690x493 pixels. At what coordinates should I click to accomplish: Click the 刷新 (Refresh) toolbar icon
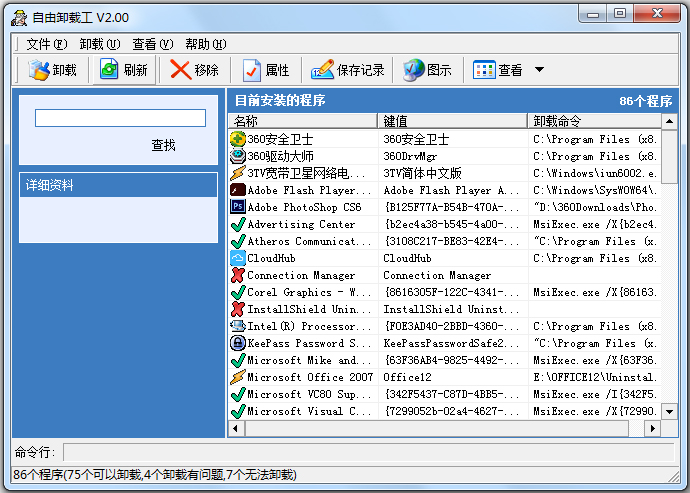109,70
